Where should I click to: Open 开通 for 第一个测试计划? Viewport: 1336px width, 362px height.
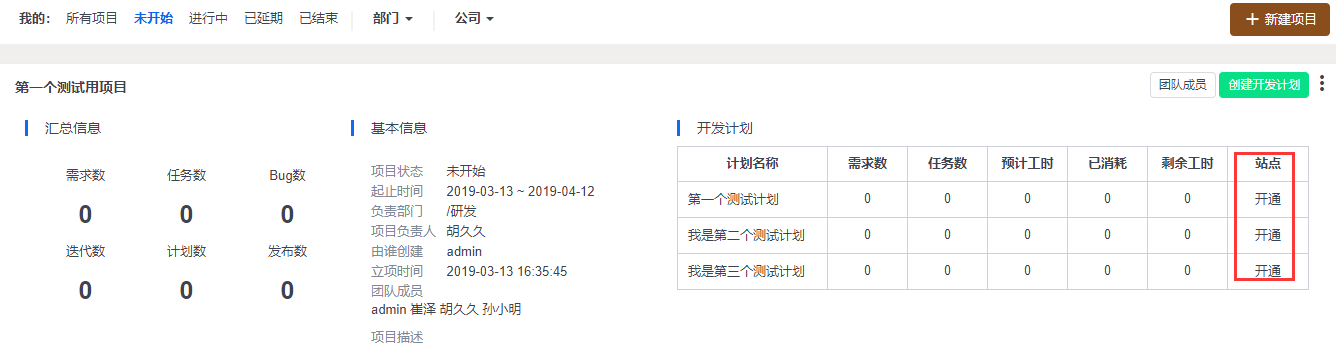[x=1267, y=199]
